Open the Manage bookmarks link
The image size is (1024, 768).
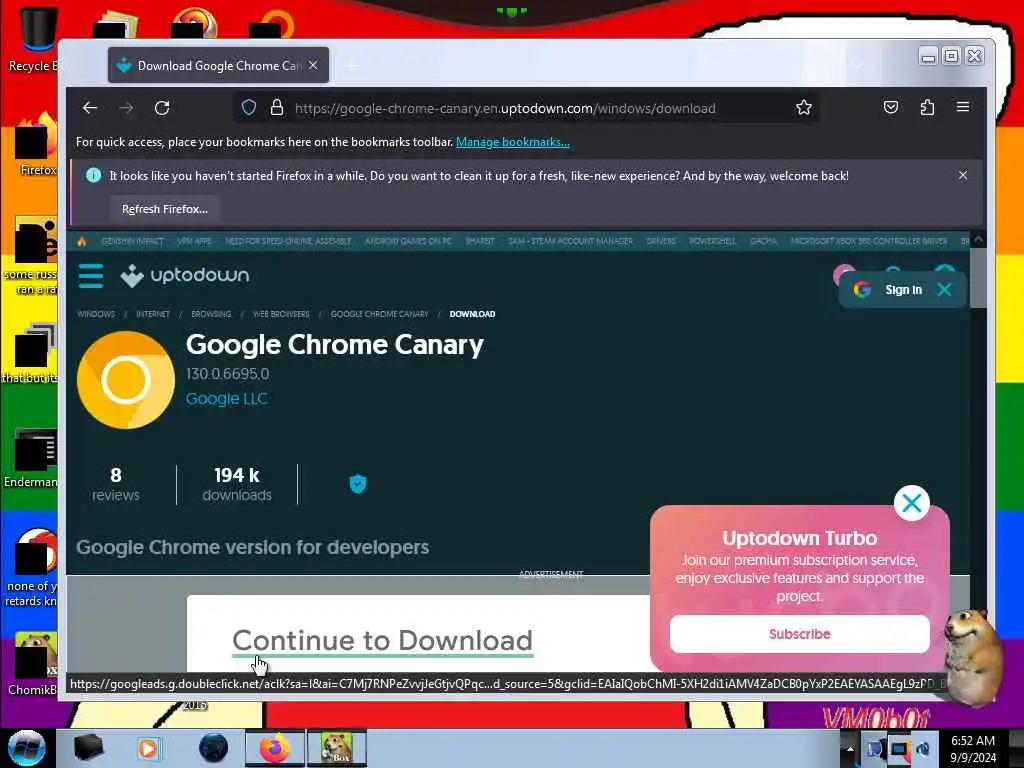tap(513, 142)
